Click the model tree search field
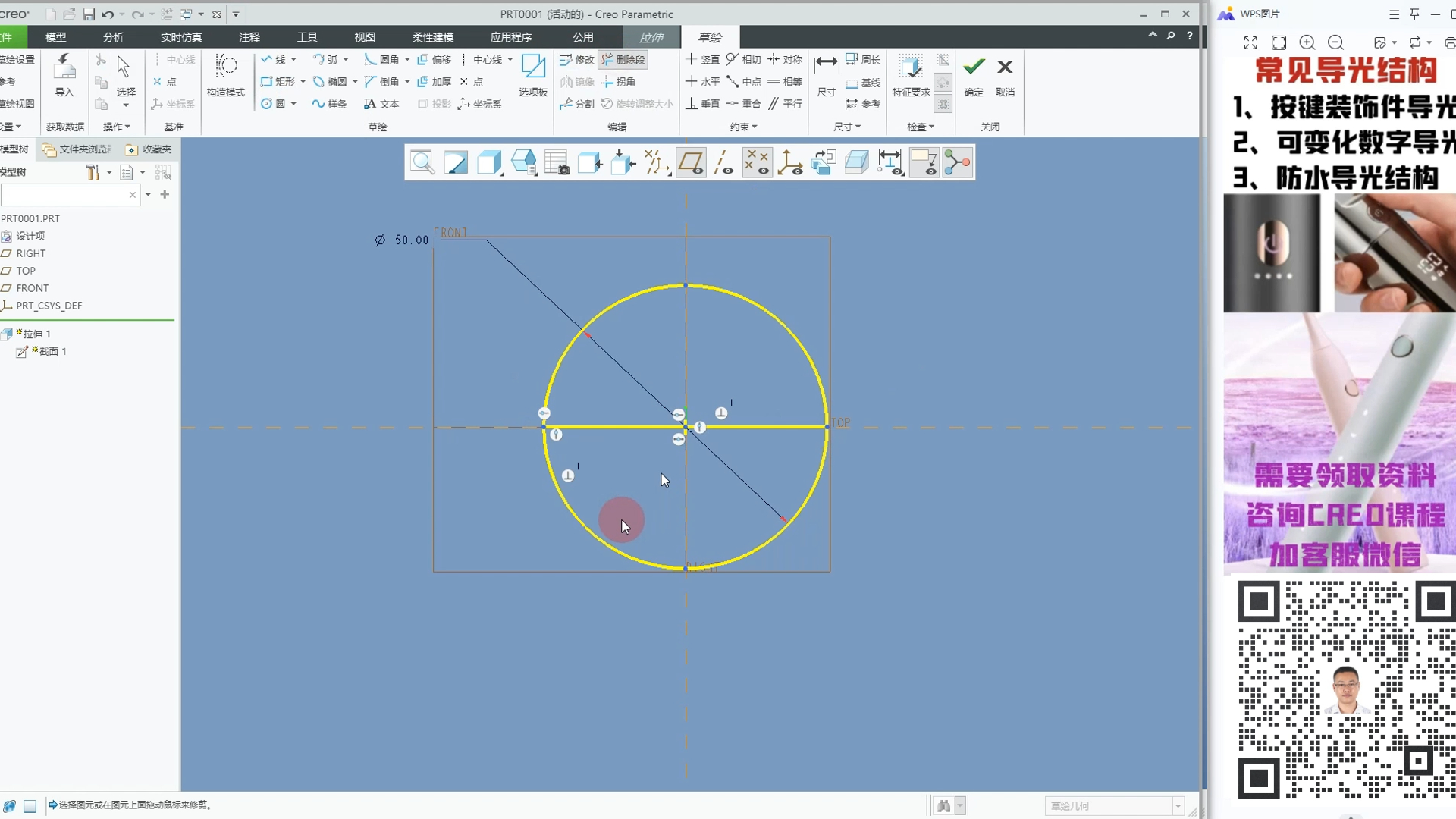1456x819 pixels. coord(64,195)
